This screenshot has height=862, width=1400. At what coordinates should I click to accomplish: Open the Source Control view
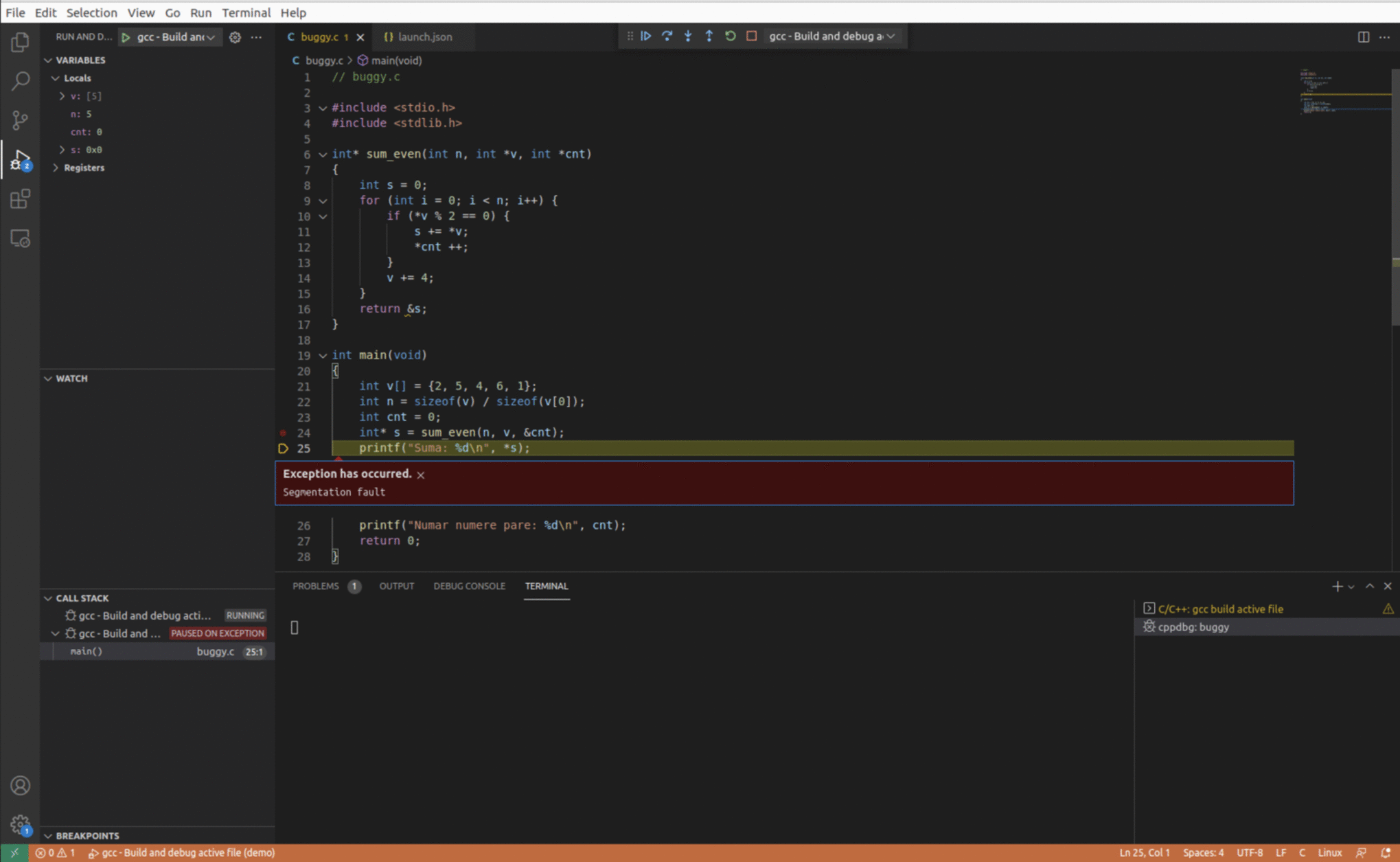[20, 120]
